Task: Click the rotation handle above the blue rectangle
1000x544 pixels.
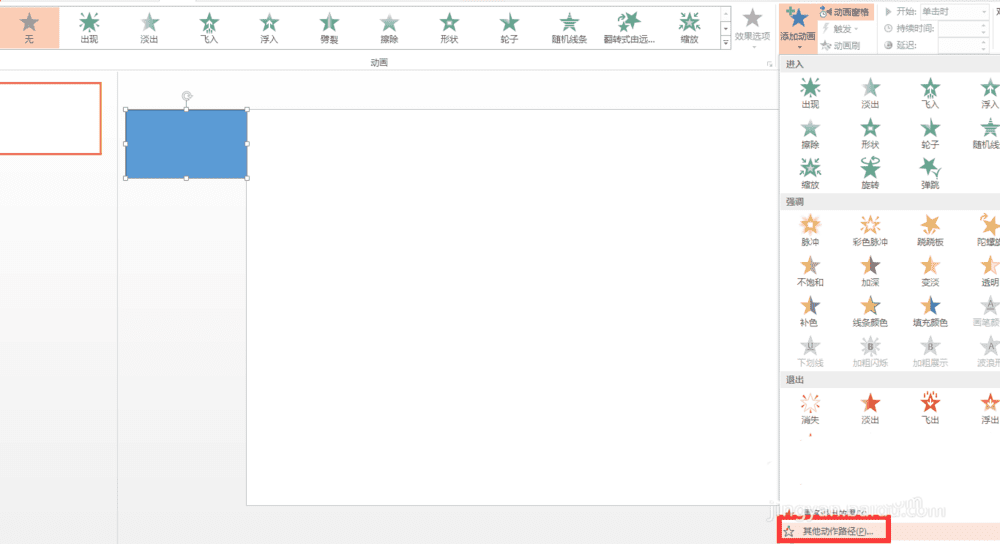Action: (x=186, y=96)
